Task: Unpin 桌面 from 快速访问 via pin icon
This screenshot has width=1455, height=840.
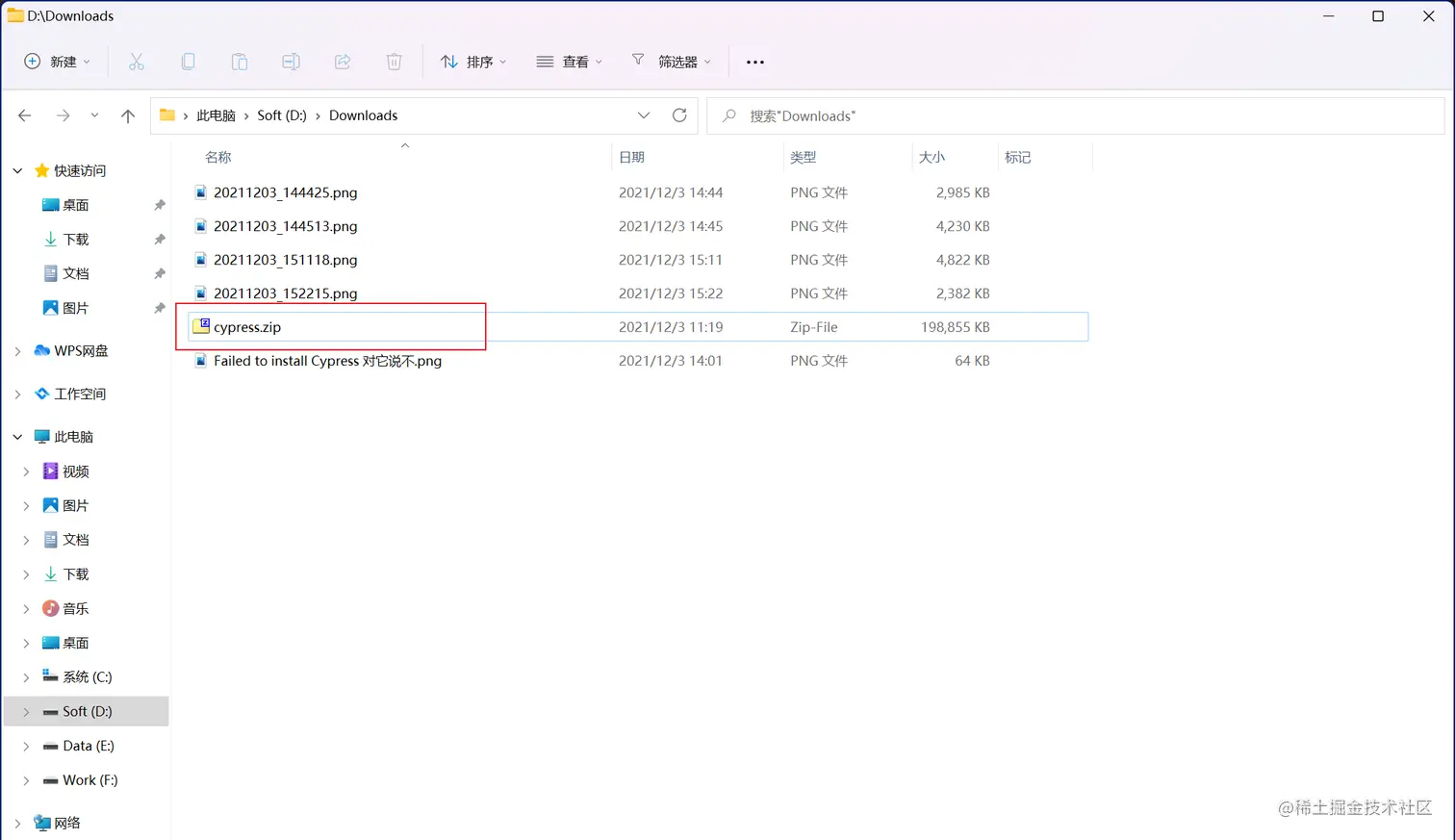Action: 160,205
